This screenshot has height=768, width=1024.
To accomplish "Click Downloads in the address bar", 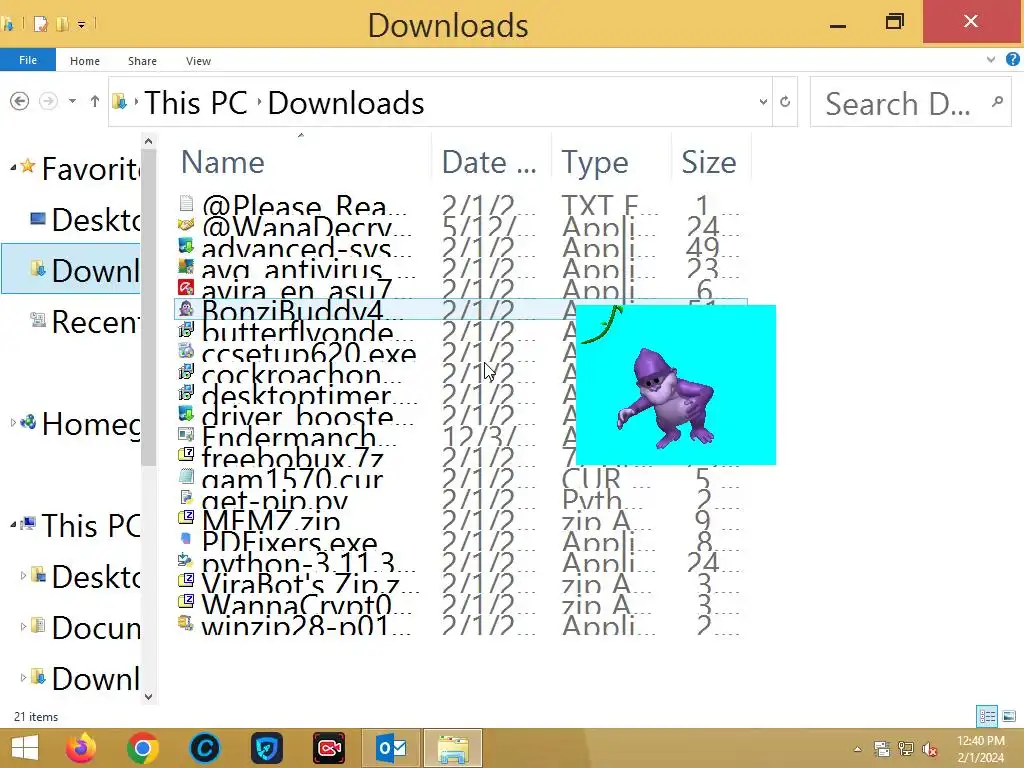I will tap(346, 103).
